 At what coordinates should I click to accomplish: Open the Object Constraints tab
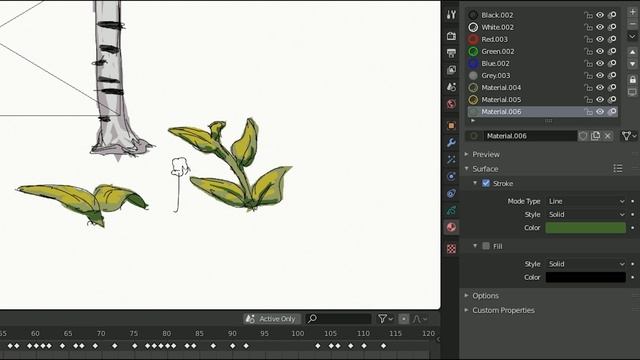point(451,193)
